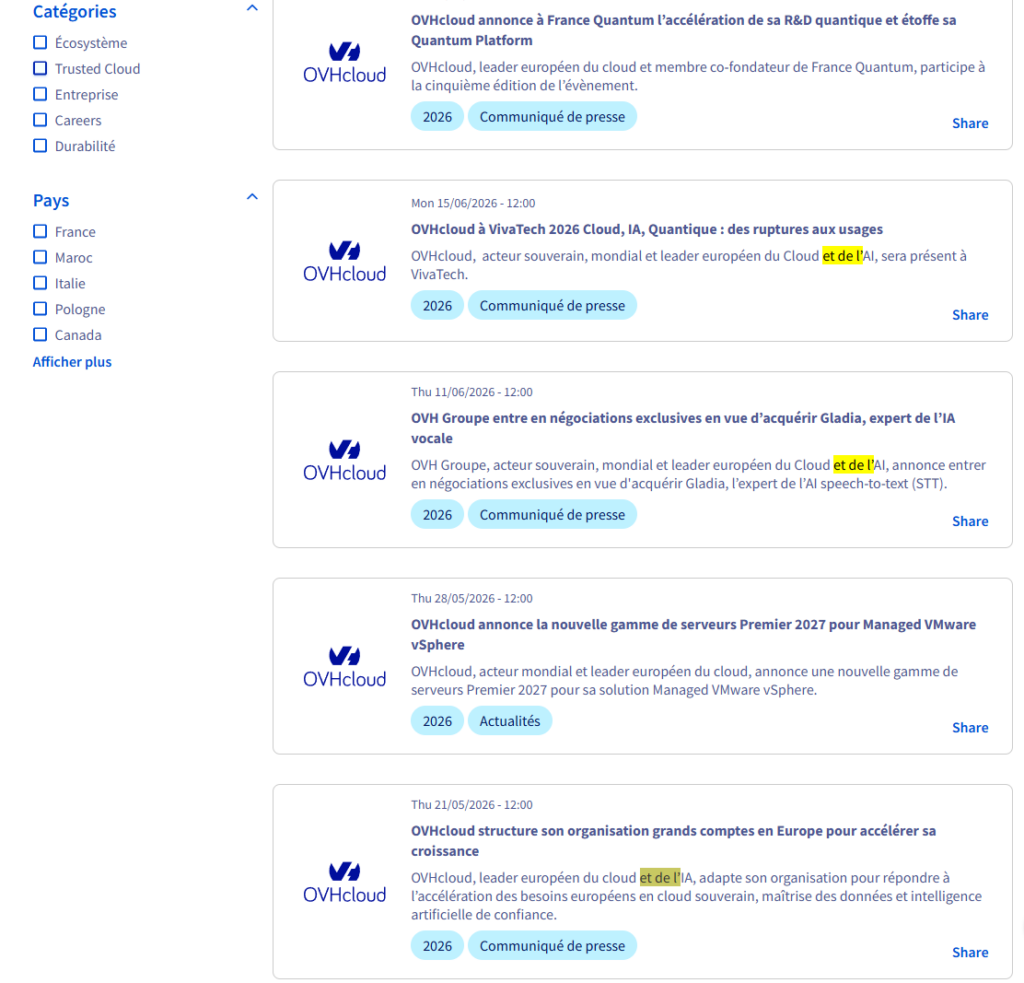This screenshot has width=1024, height=983.
Task: Click Communiqué de presse tag on Gladia card
Action: coord(552,515)
